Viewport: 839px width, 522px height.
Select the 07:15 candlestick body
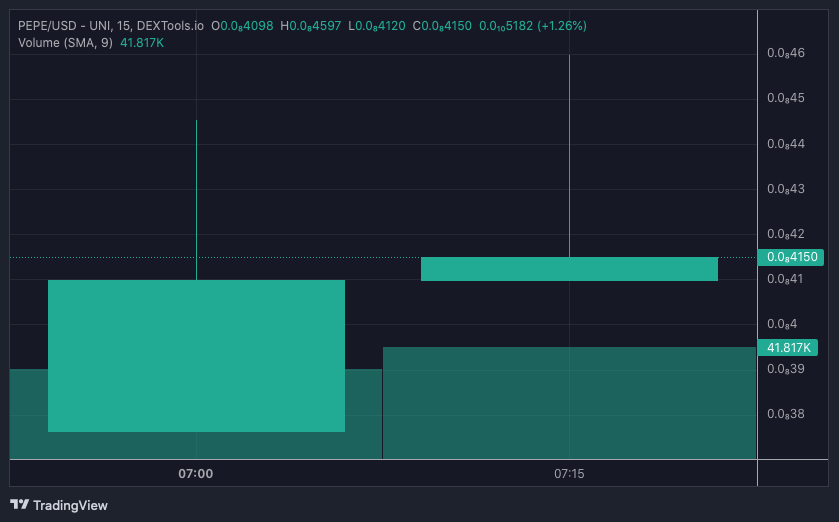(x=569, y=269)
